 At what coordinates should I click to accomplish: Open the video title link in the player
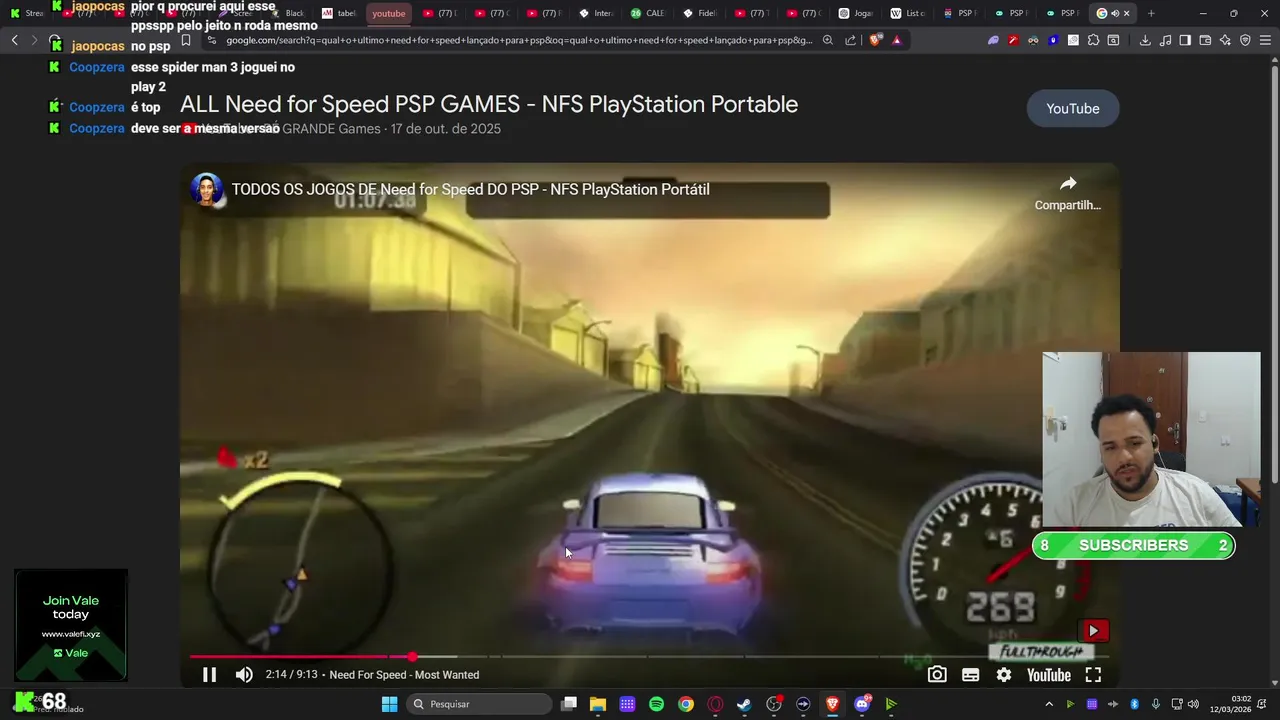471,189
